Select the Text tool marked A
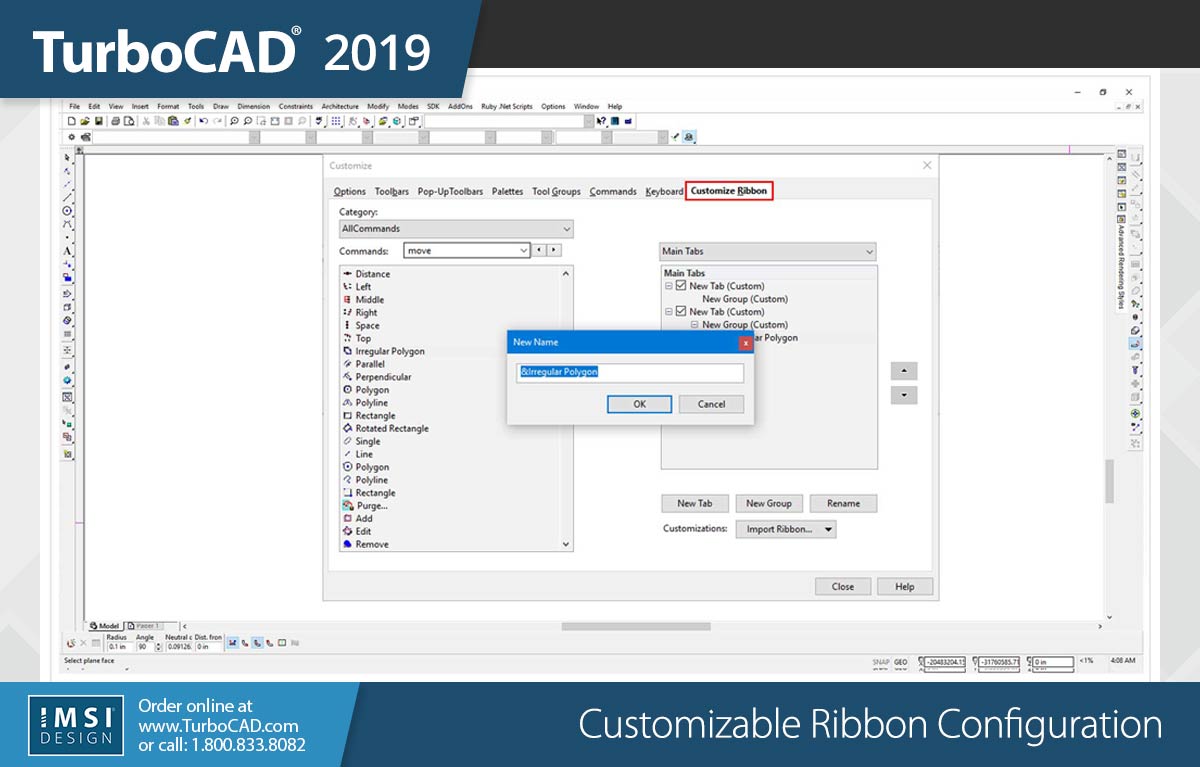The image size is (1200, 767). coord(67,251)
